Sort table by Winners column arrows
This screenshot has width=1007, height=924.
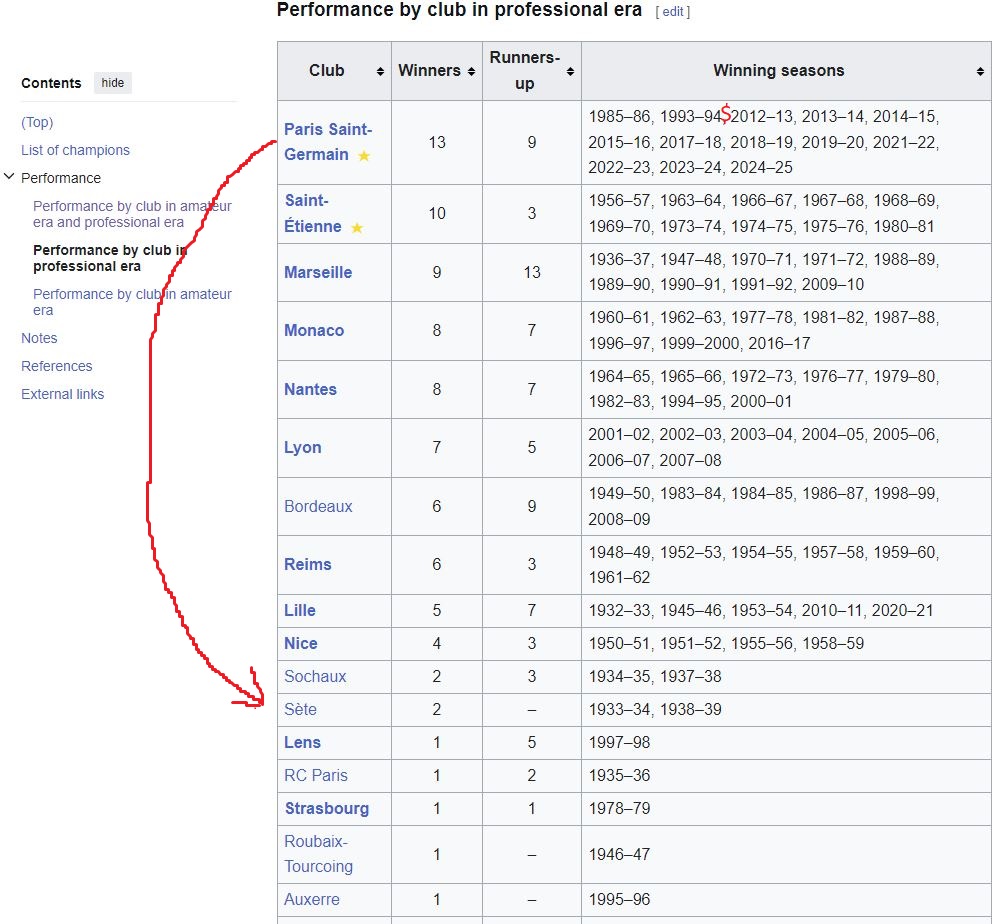471,71
